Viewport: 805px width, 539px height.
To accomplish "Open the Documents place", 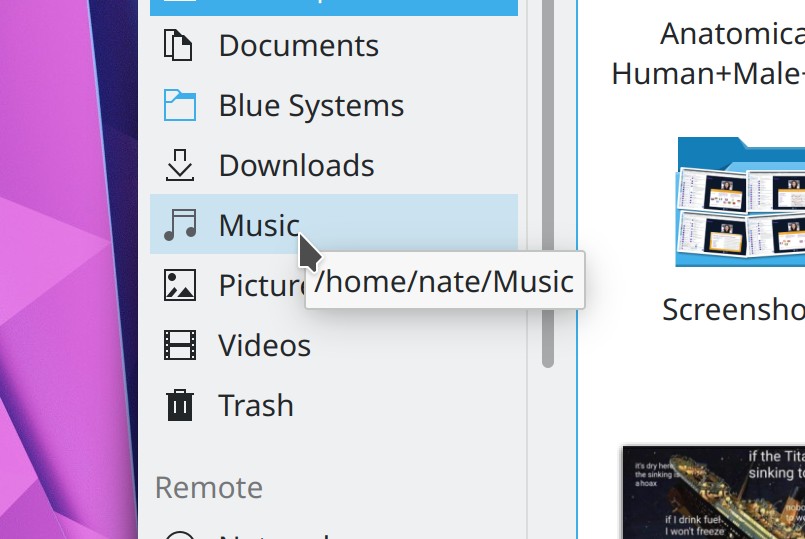I will [x=298, y=46].
